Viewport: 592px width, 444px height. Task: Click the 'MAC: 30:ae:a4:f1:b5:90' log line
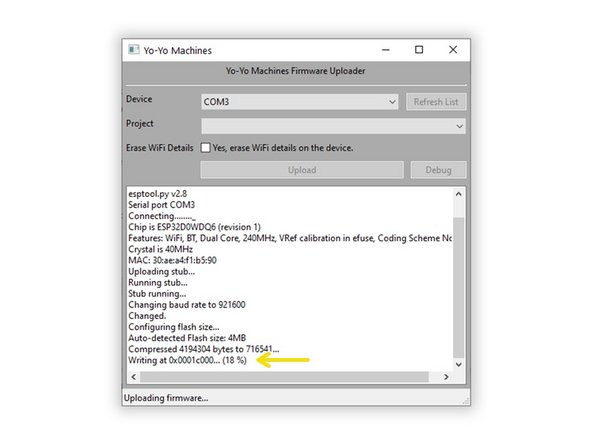173,260
